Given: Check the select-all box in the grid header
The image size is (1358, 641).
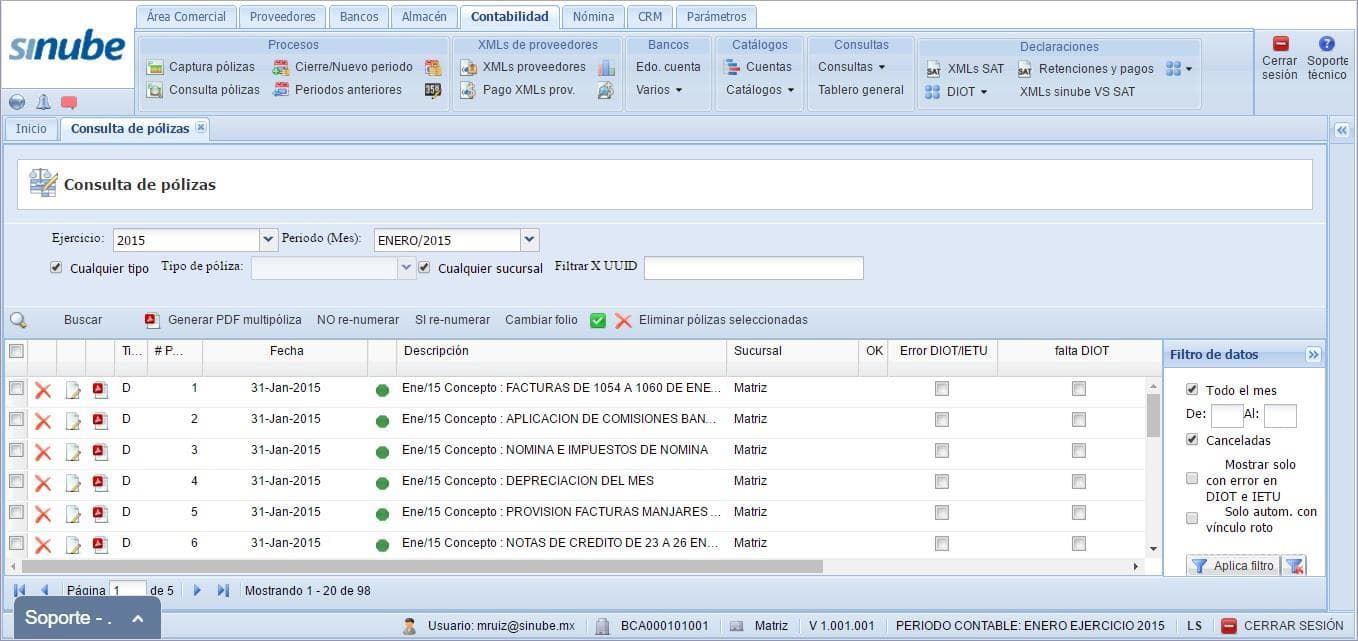Looking at the screenshot, I should [16, 351].
